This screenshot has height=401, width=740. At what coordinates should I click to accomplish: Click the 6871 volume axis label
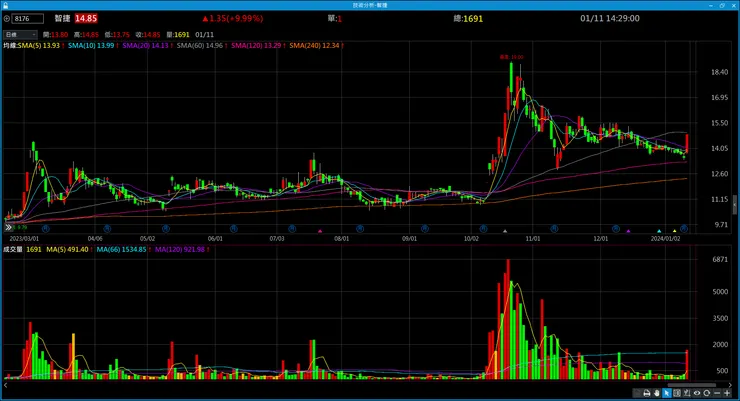(720, 259)
